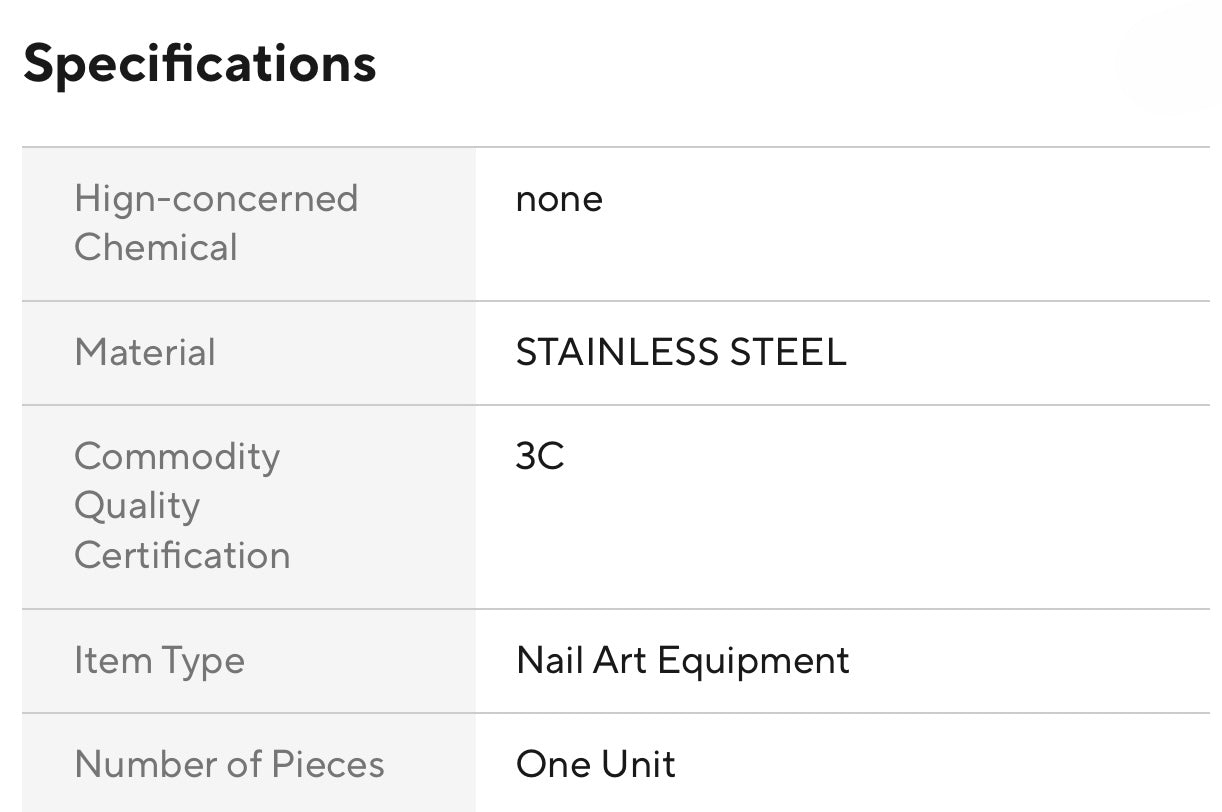1222x812 pixels.
Task: Click the word 'Art' in the Item Type value
Action: click(619, 661)
